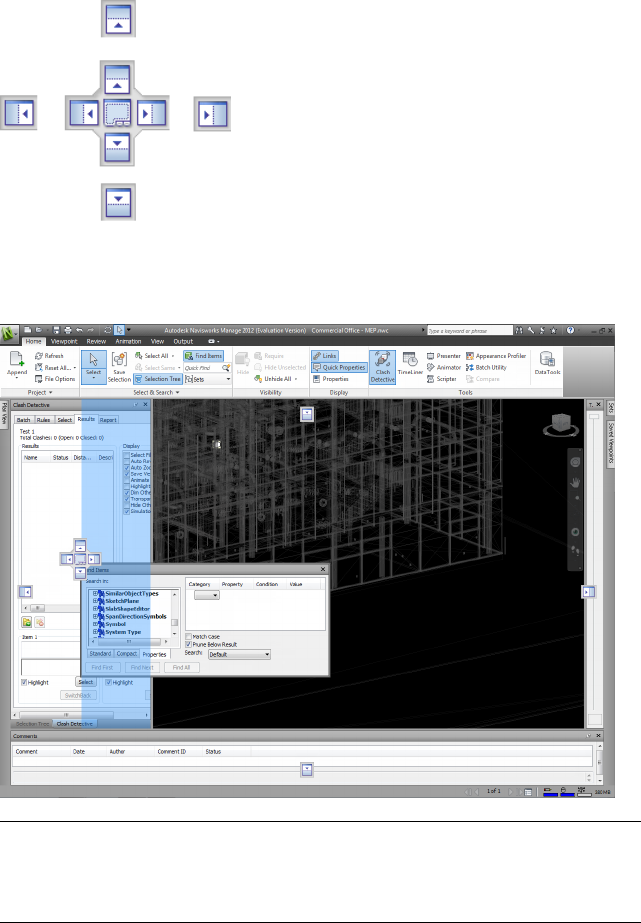Click the Properties button in Display panel
This screenshot has width=641, height=923.
point(331,379)
